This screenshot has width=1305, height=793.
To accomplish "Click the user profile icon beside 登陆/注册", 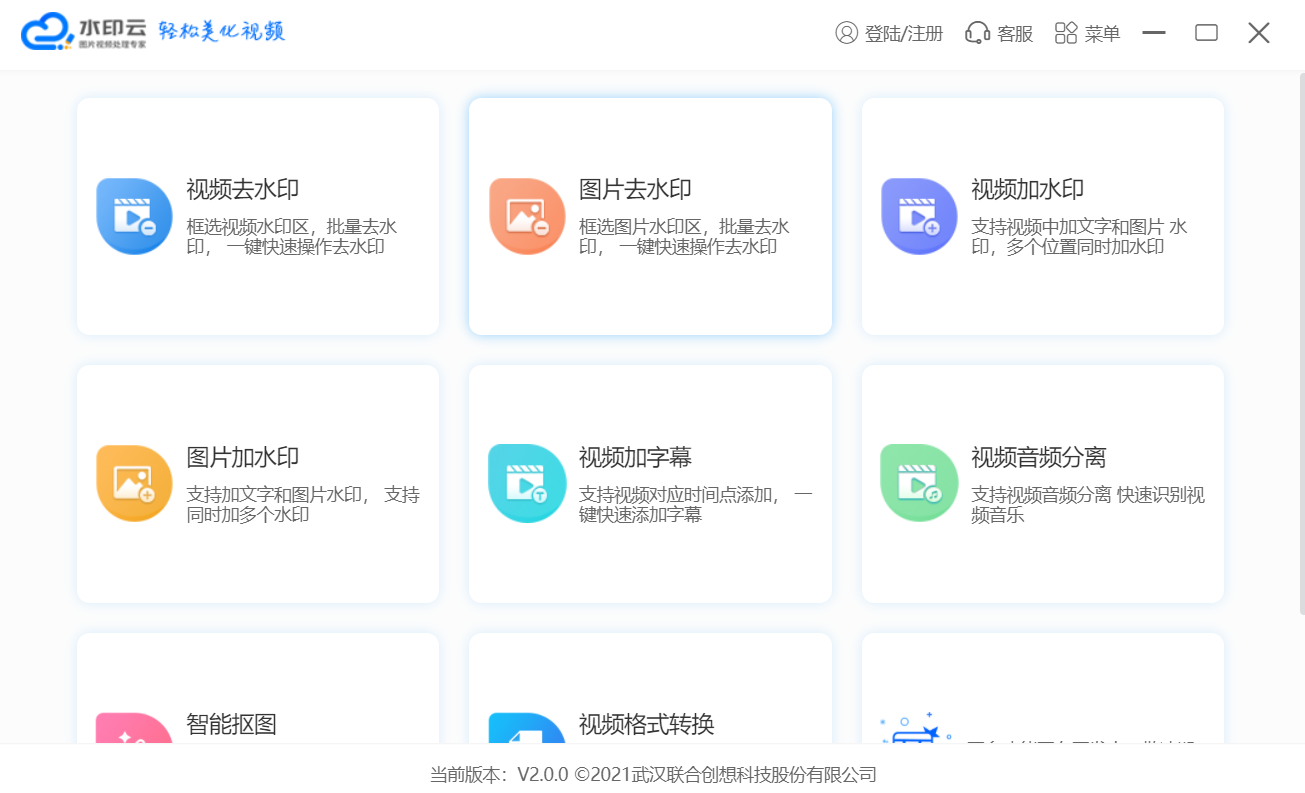I will [x=846, y=33].
